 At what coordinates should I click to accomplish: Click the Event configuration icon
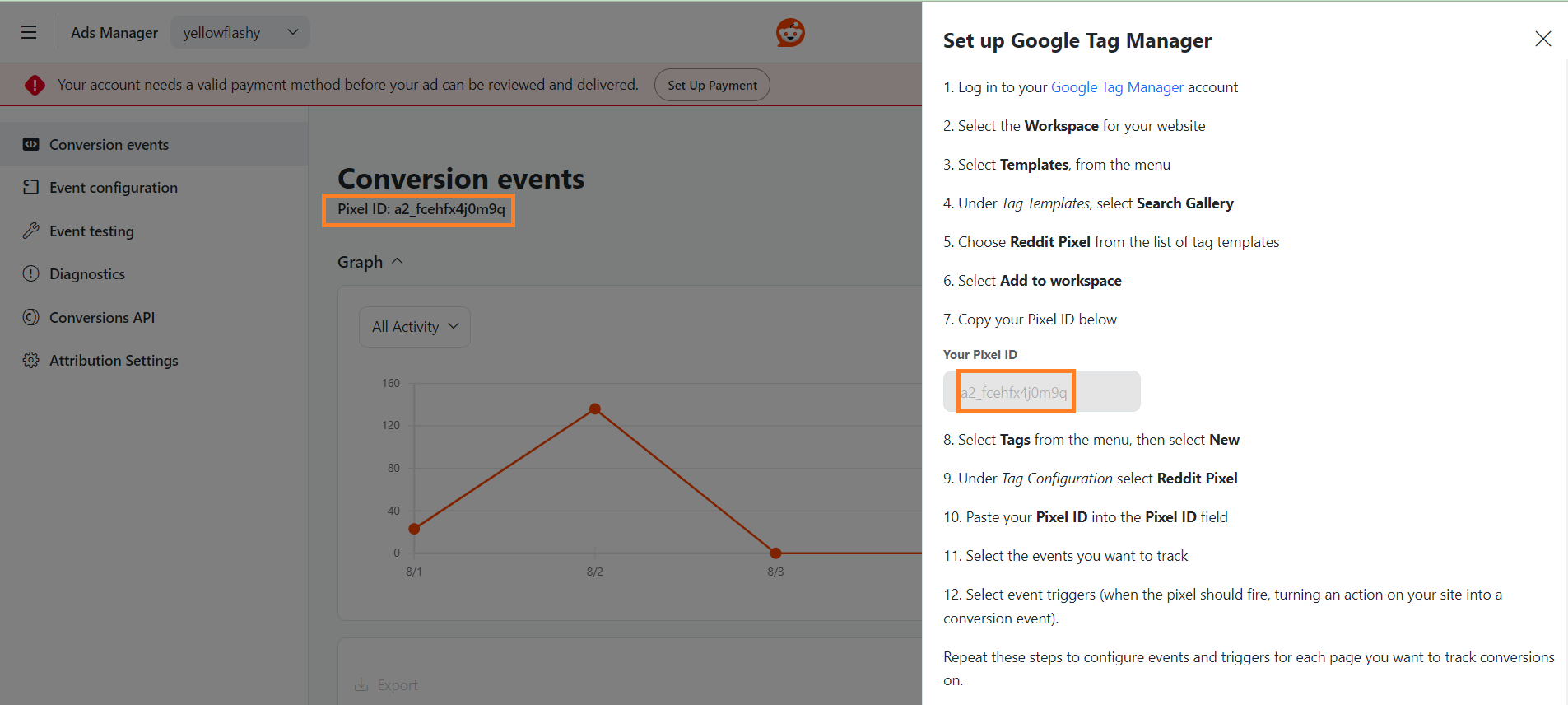tap(31, 187)
